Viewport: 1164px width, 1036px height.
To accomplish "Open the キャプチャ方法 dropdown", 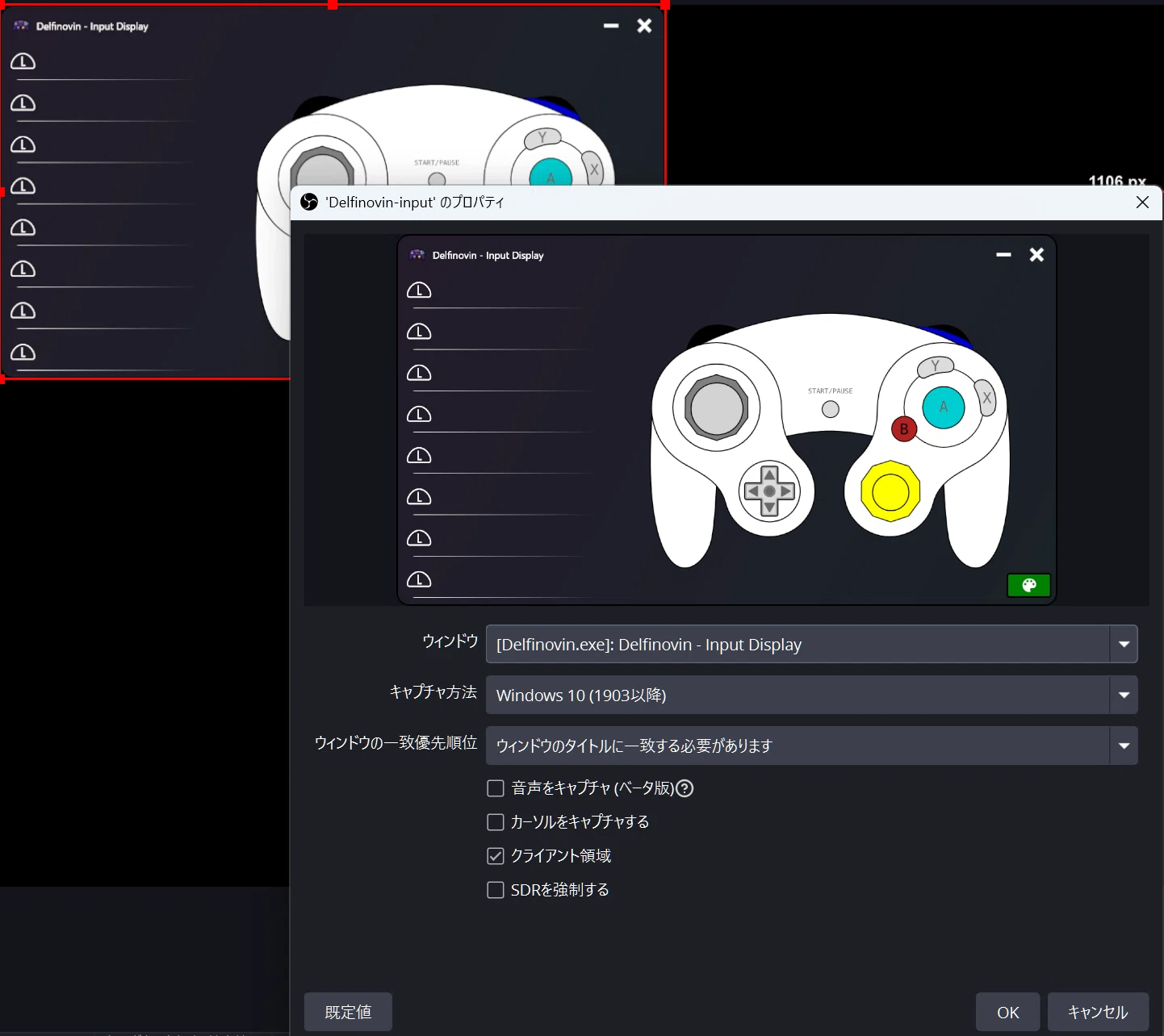I will [x=811, y=695].
